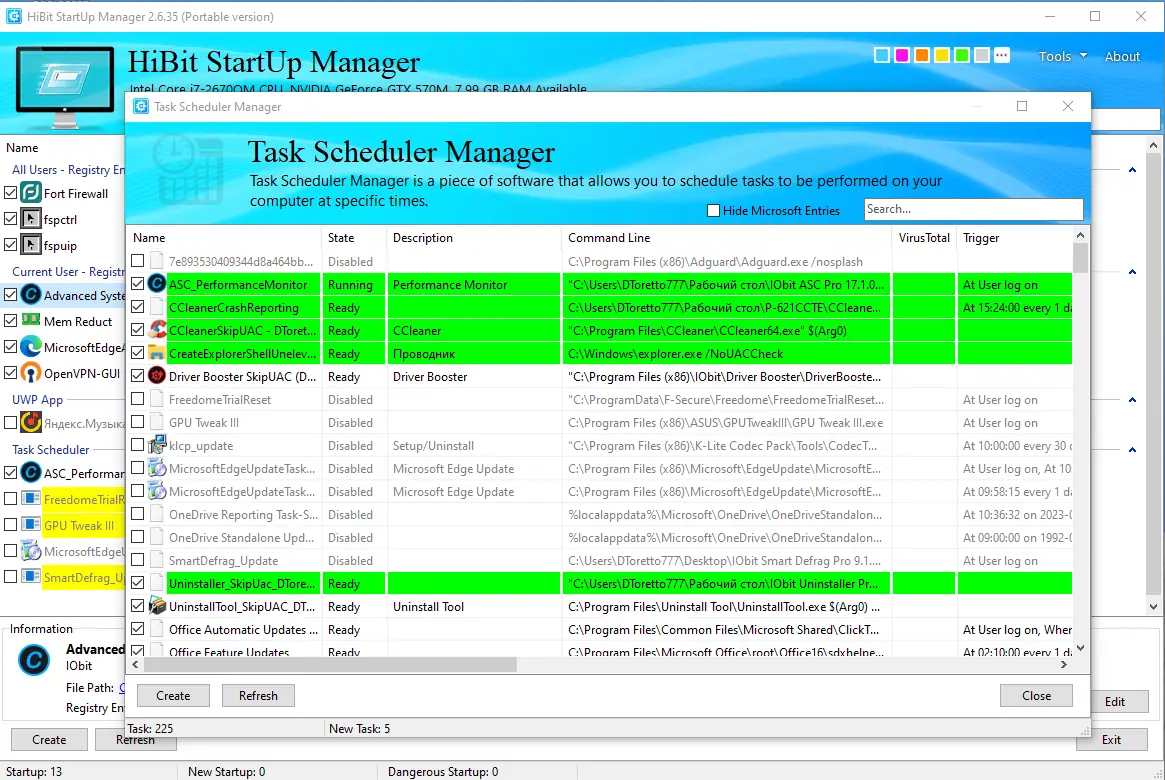Click the task Search input field
Viewport: 1165px width, 780px height.
[x=973, y=209]
